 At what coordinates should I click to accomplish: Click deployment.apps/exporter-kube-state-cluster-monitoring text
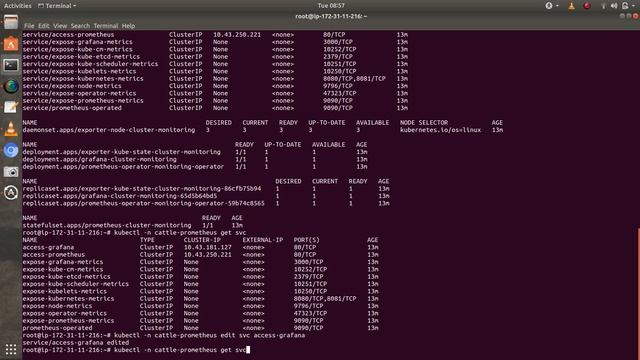point(122,152)
